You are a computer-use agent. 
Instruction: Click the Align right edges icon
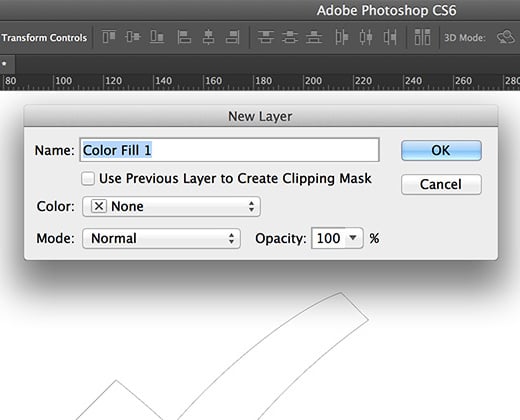pos(232,37)
